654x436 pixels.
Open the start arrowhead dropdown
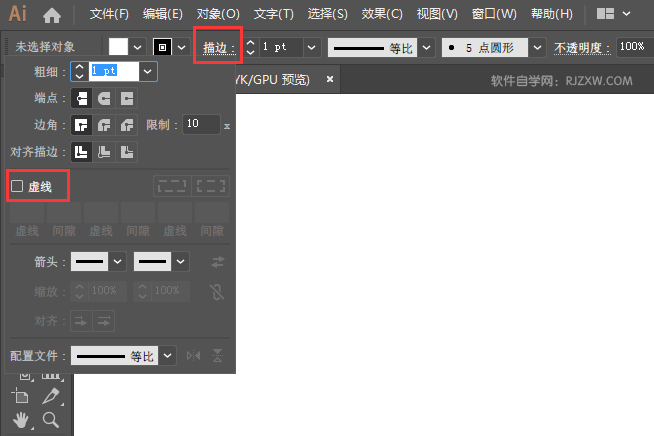118,262
